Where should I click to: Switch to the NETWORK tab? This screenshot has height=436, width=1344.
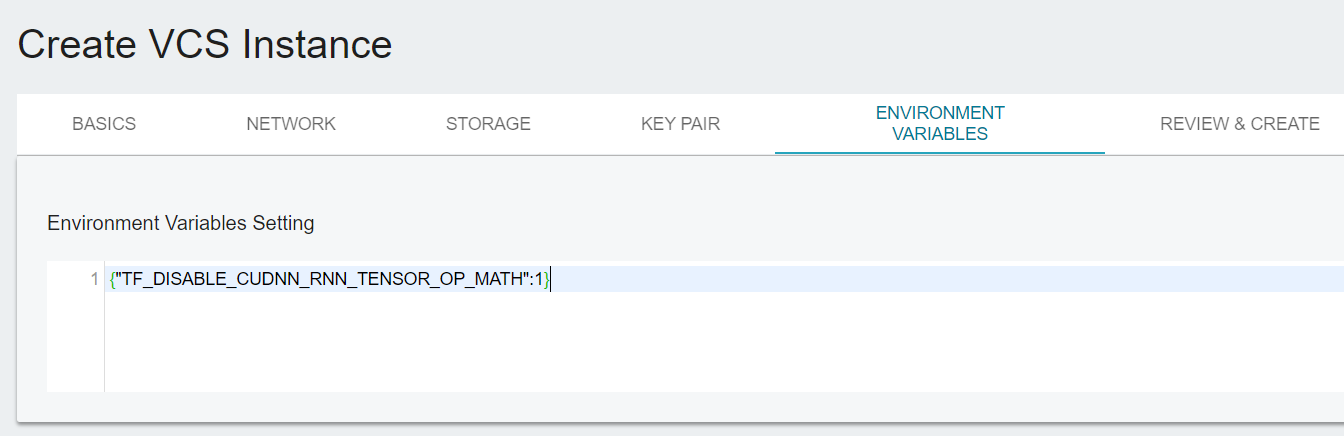(x=291, y=124)
